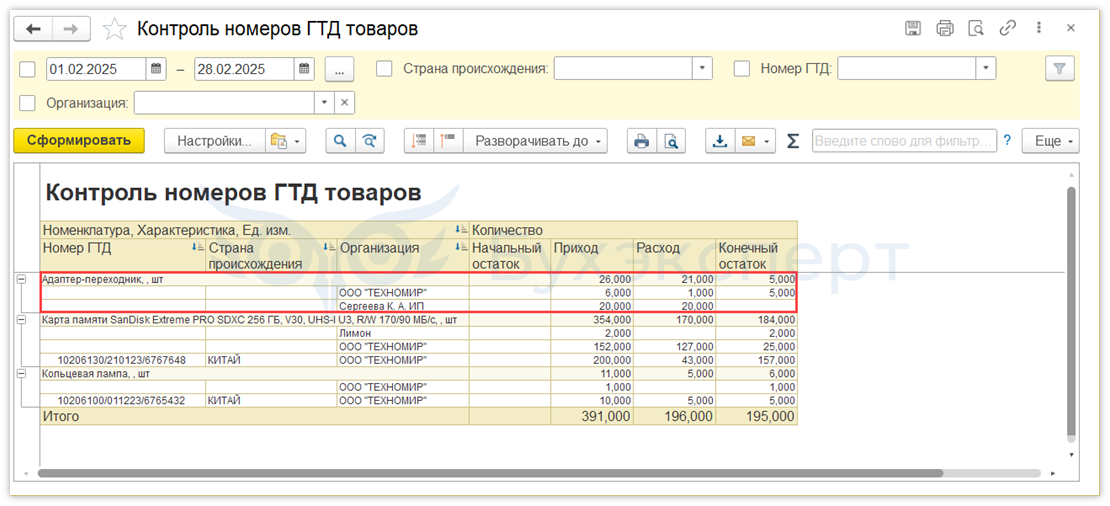Click the filter funnel icon
The width and height of the screenshot is (1110, 506).
(x=1059, y=69)
